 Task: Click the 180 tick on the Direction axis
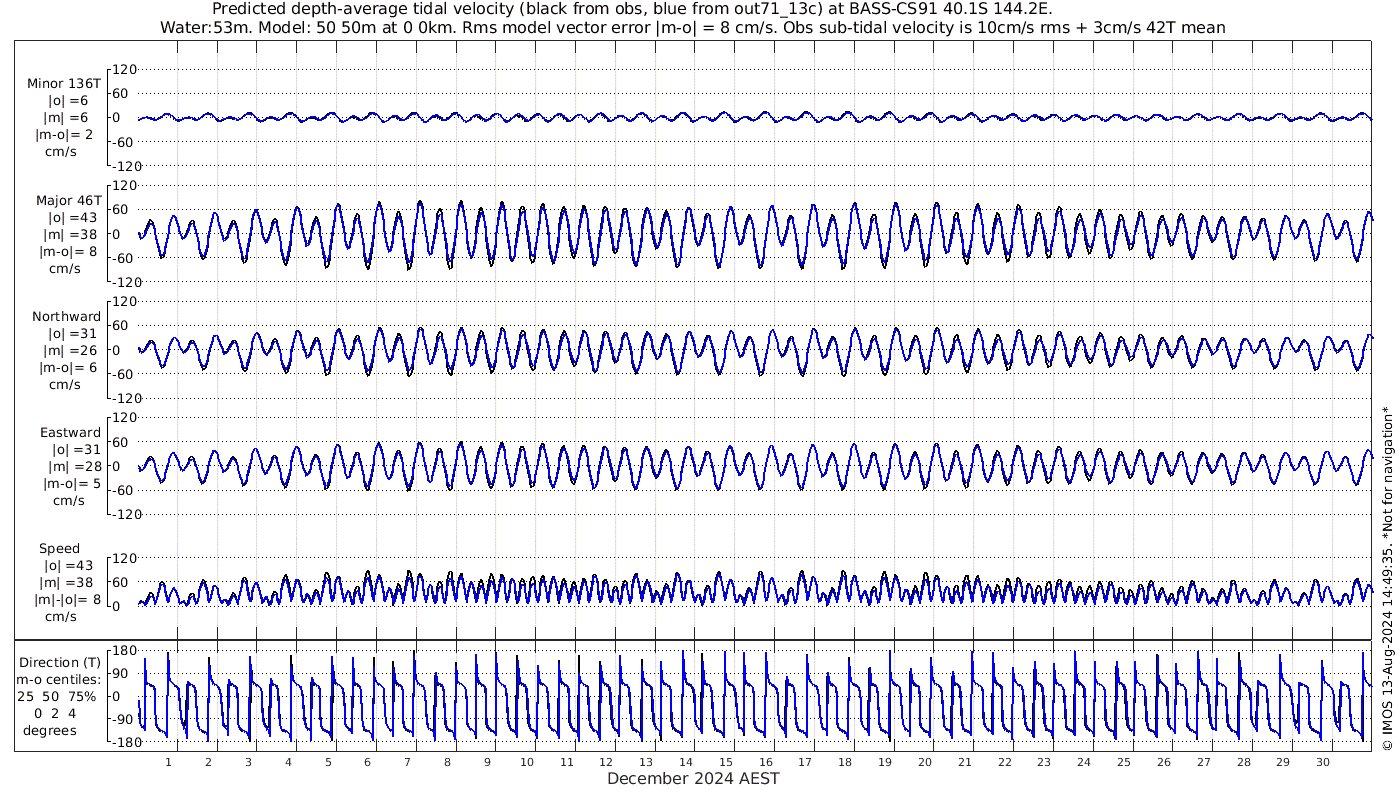pyautogui.click(x=123, y=651)
